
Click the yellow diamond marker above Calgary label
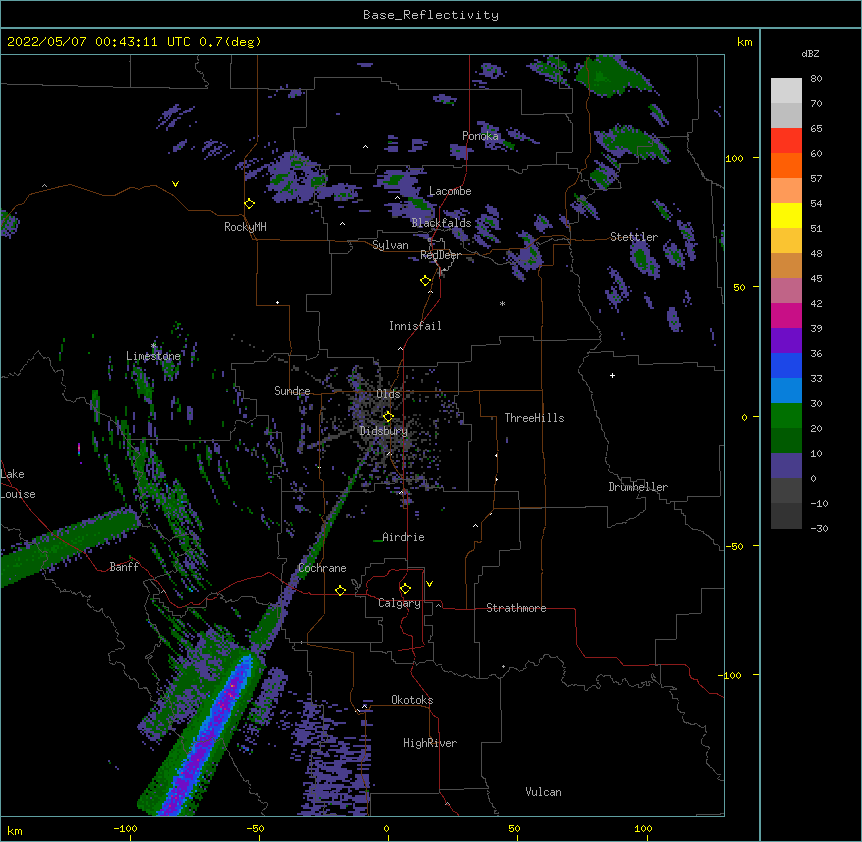[x=405, y=589]
